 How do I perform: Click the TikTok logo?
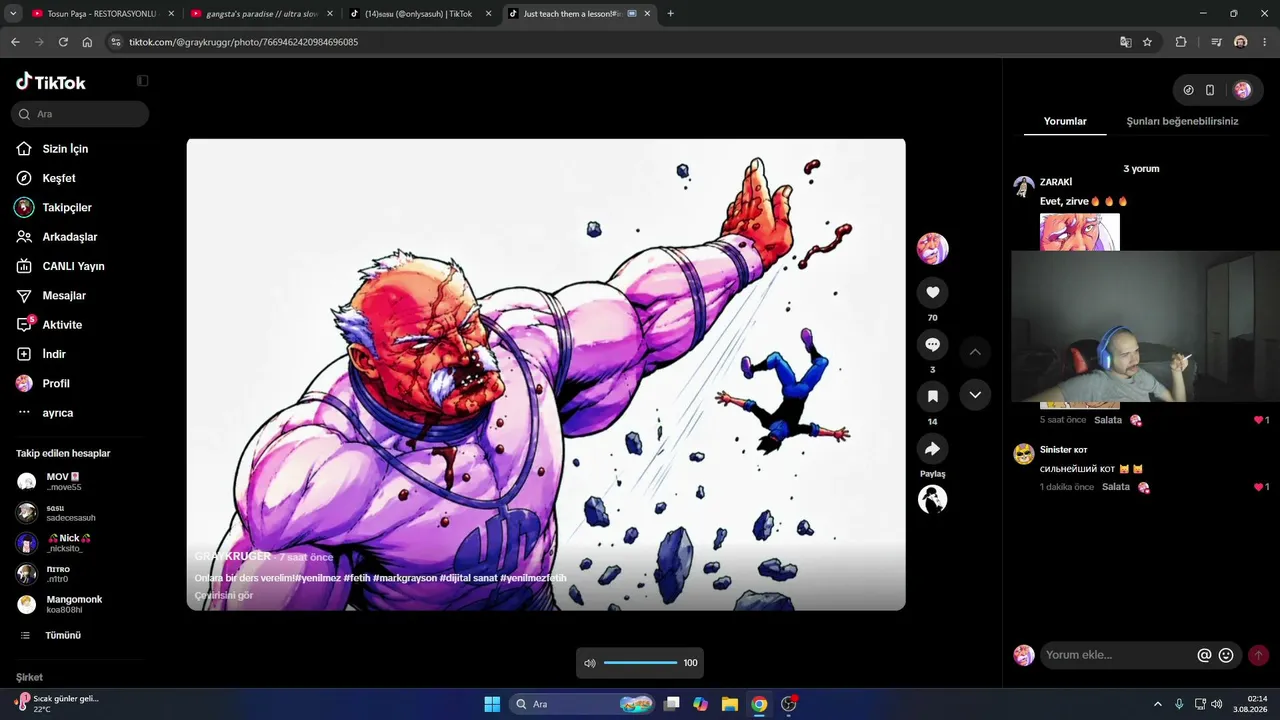[x=51, y=82]
